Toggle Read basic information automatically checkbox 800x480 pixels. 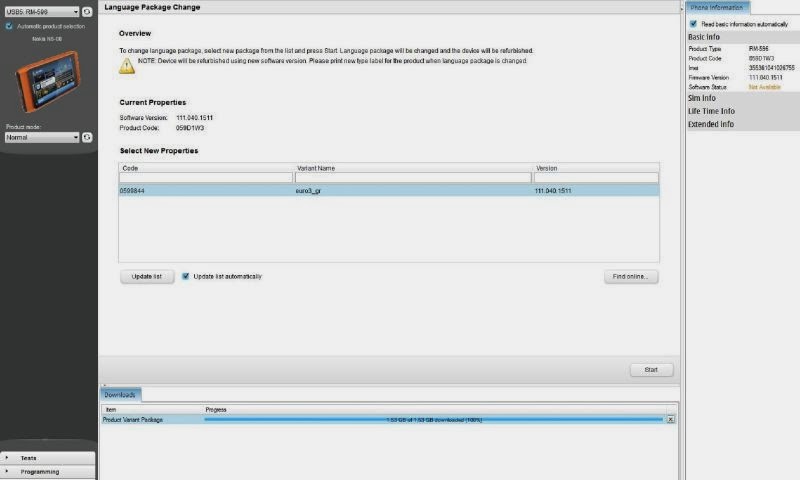[693, 24]
